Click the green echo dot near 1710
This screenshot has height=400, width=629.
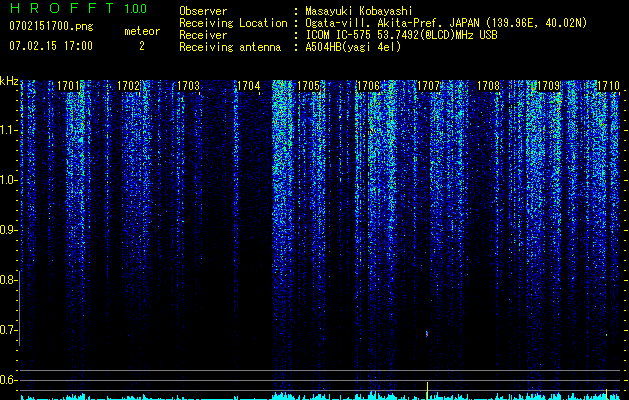606,335
